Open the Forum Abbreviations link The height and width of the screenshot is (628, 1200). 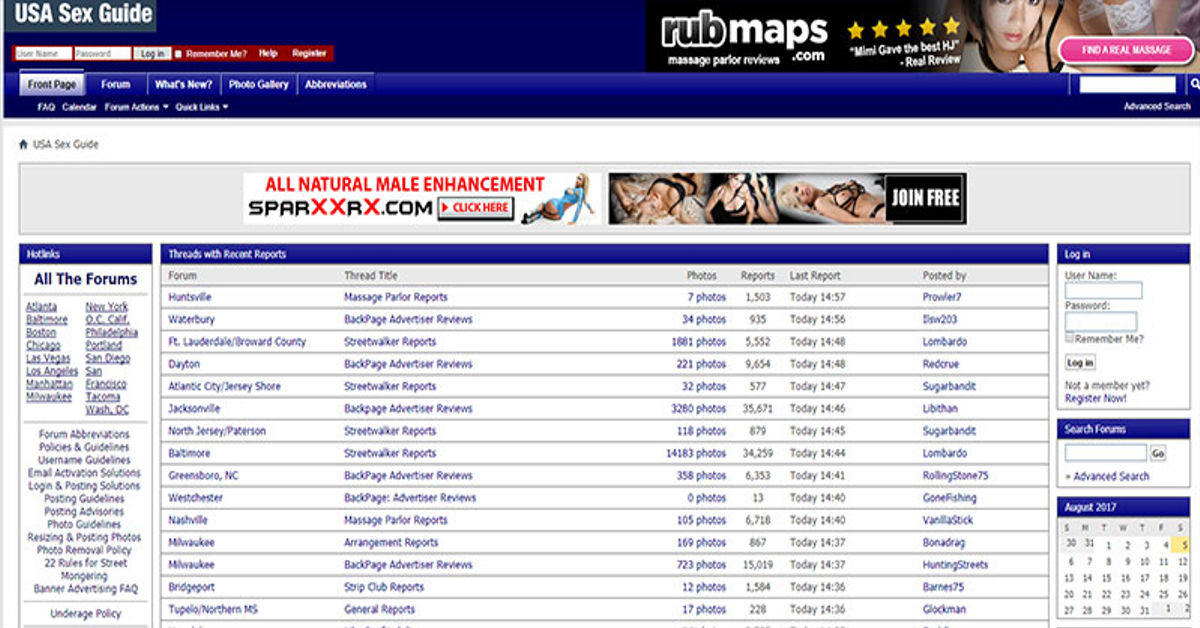[x=84, y=435]
